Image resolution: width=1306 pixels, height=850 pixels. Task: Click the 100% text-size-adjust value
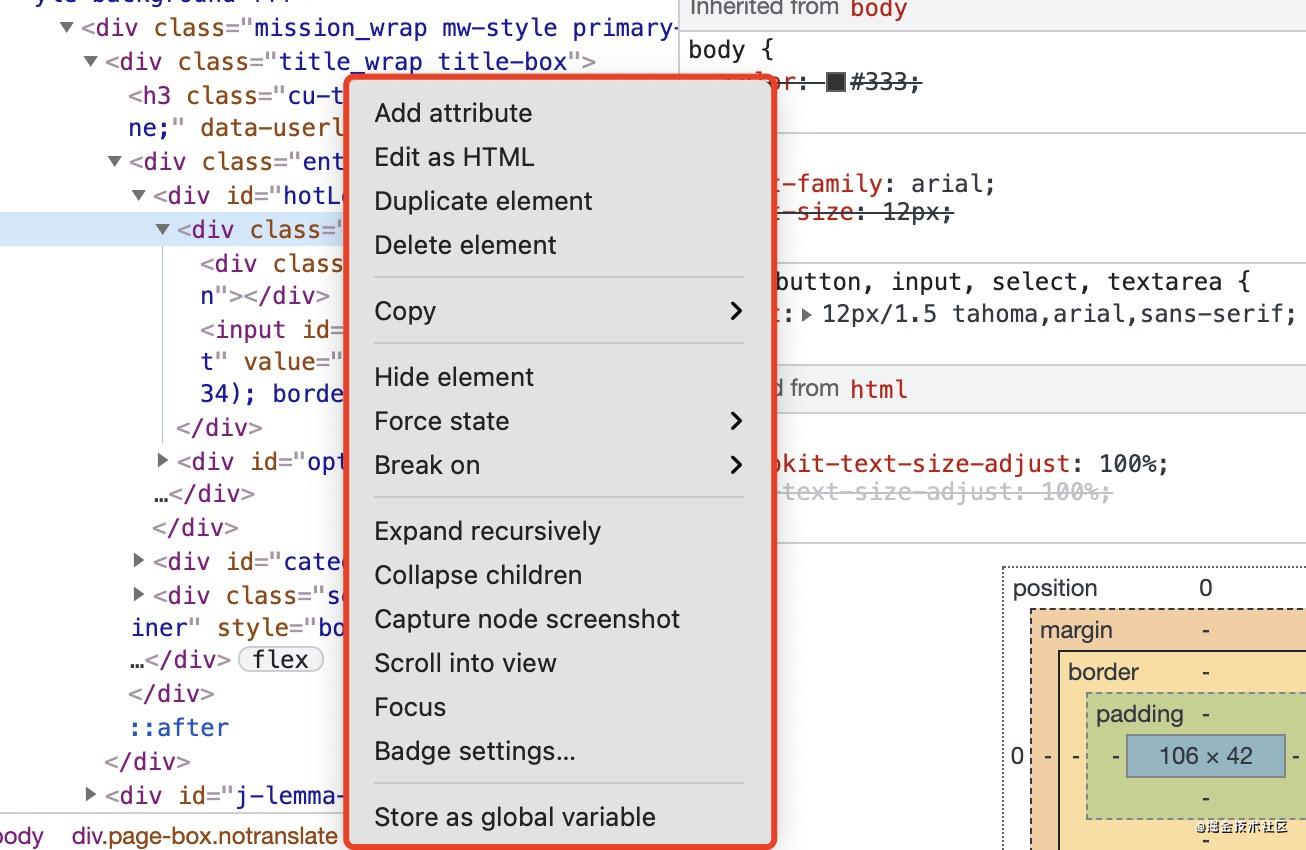pos(1129,464)
